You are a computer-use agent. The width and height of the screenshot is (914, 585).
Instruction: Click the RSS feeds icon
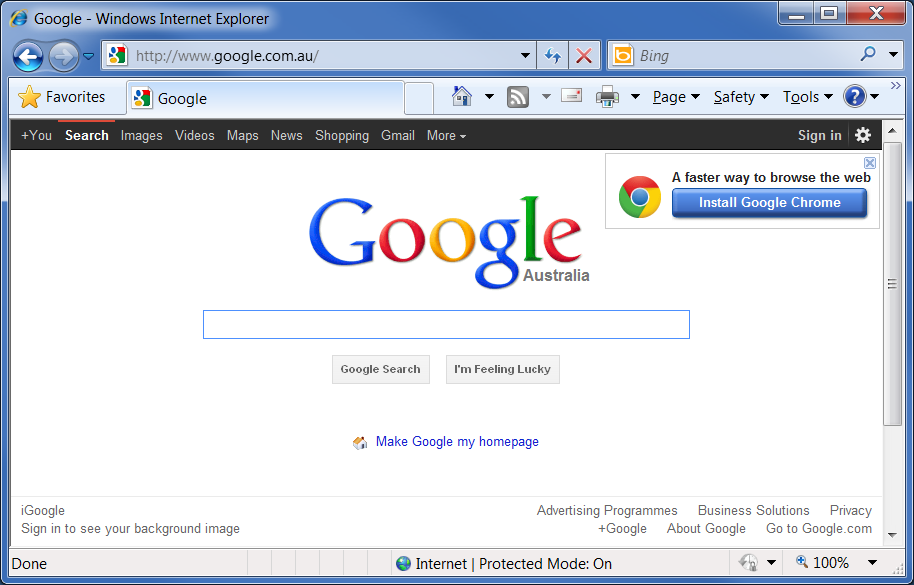coord(517,97)
